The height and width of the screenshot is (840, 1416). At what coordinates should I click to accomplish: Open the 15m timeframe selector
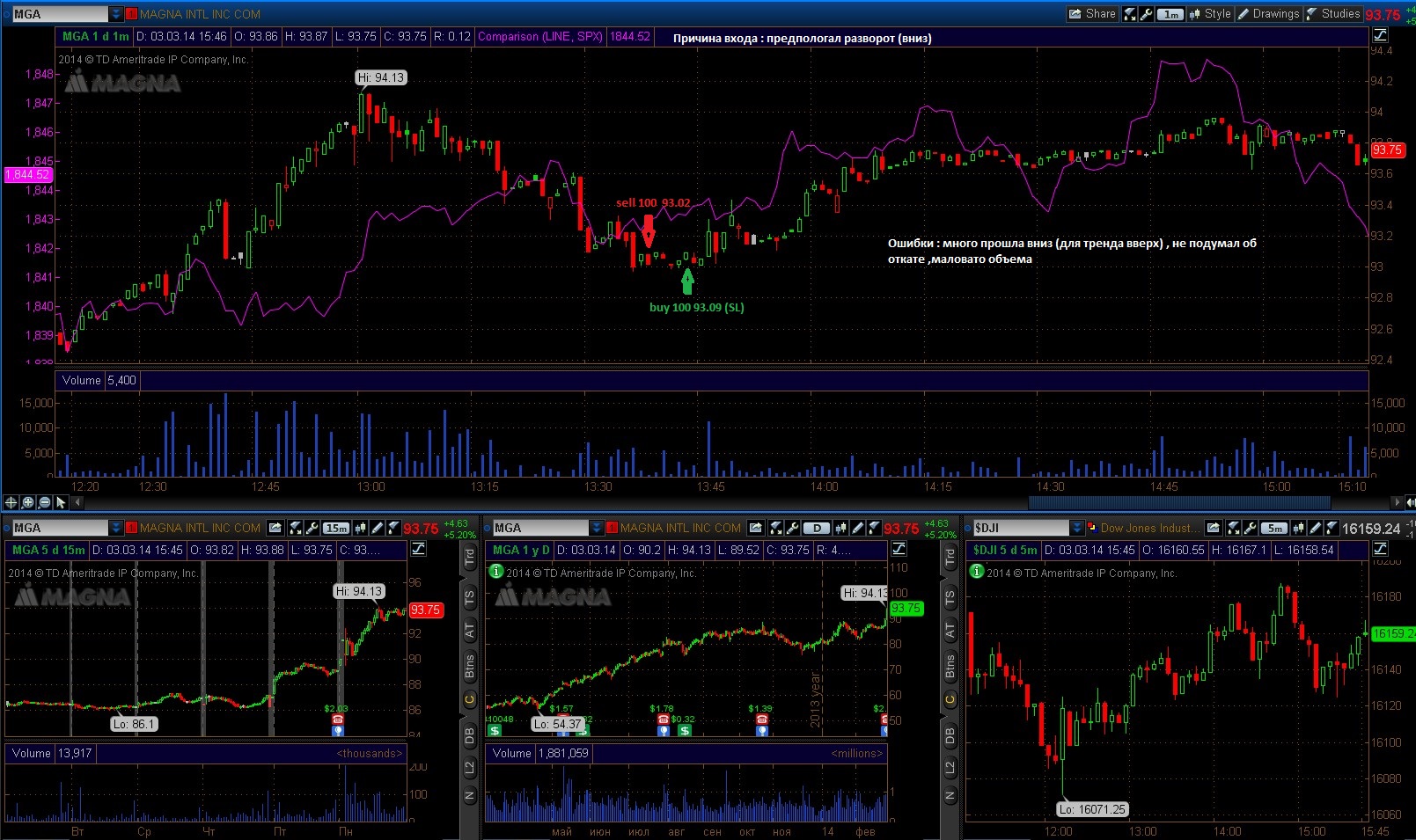pyautogui.click(x=336, y=528)
